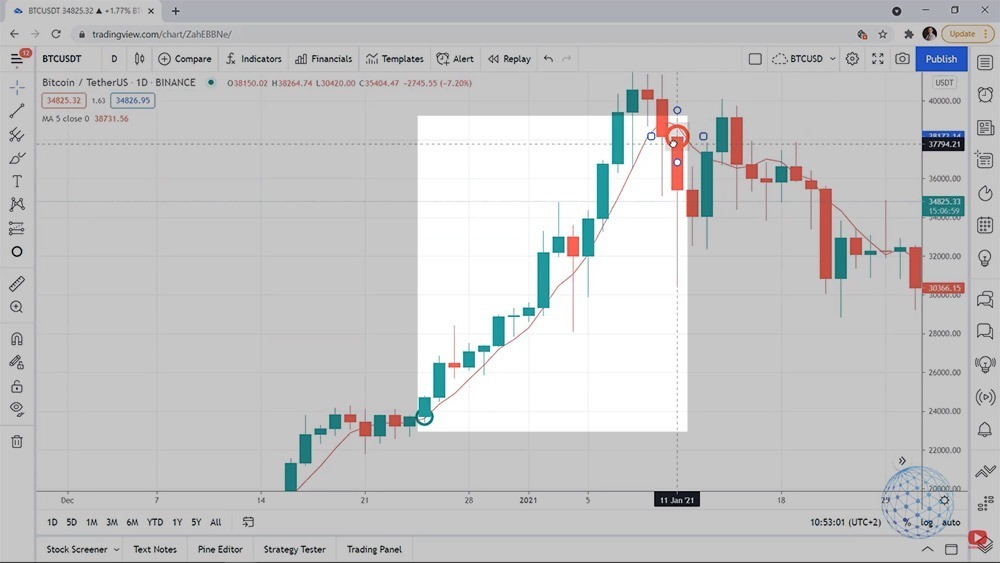Toggle the log scale option

(927, 522)
